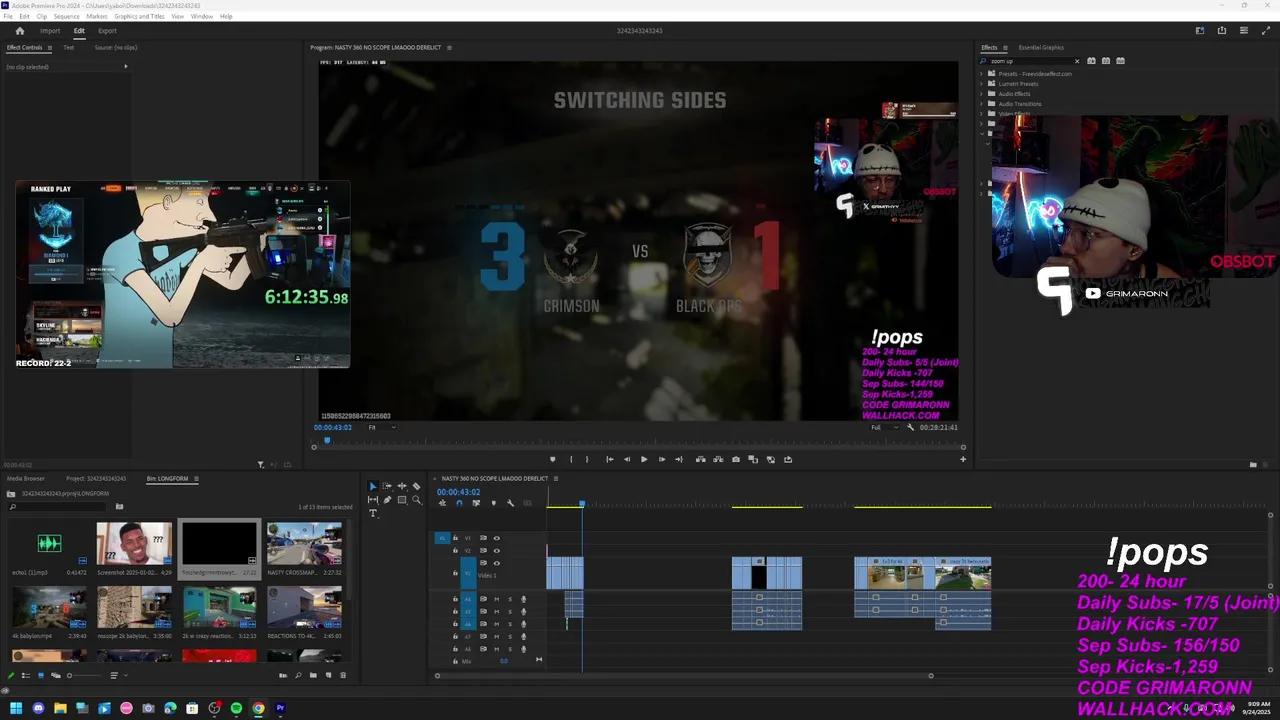Switch to Export workspace tab

point(107,31)
